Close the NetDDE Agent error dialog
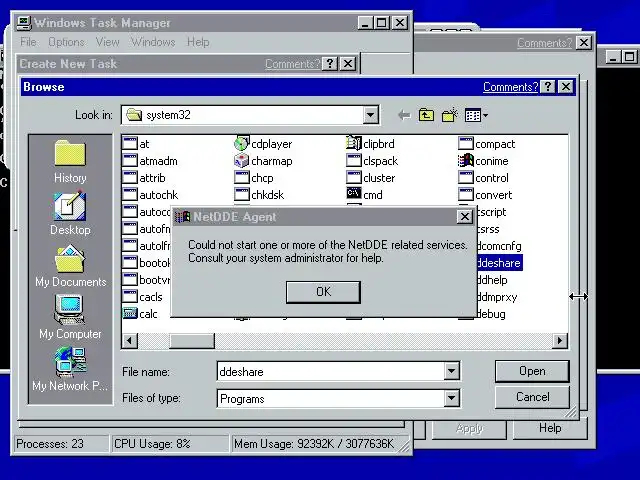 click(x=464, y=217)
